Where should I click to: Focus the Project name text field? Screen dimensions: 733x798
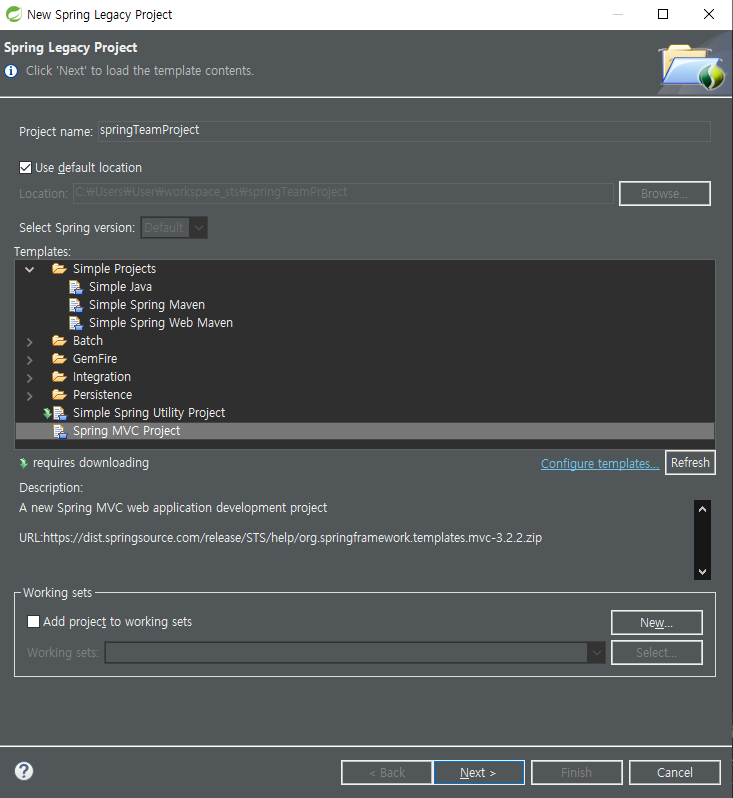[x=404, y=131]
